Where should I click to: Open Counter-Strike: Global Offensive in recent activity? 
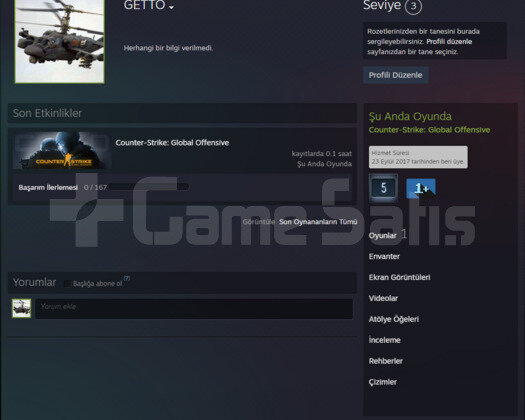coord(172,143)
